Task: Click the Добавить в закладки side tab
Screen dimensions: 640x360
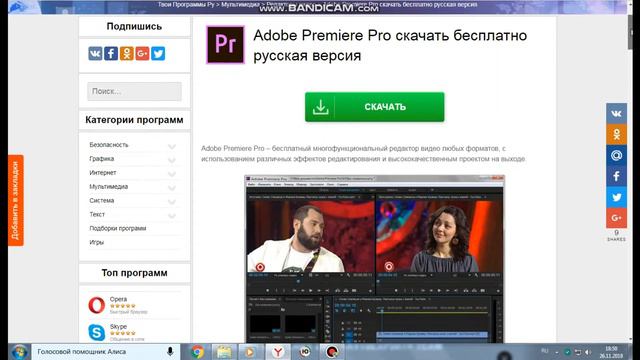Action: (16, 200)
